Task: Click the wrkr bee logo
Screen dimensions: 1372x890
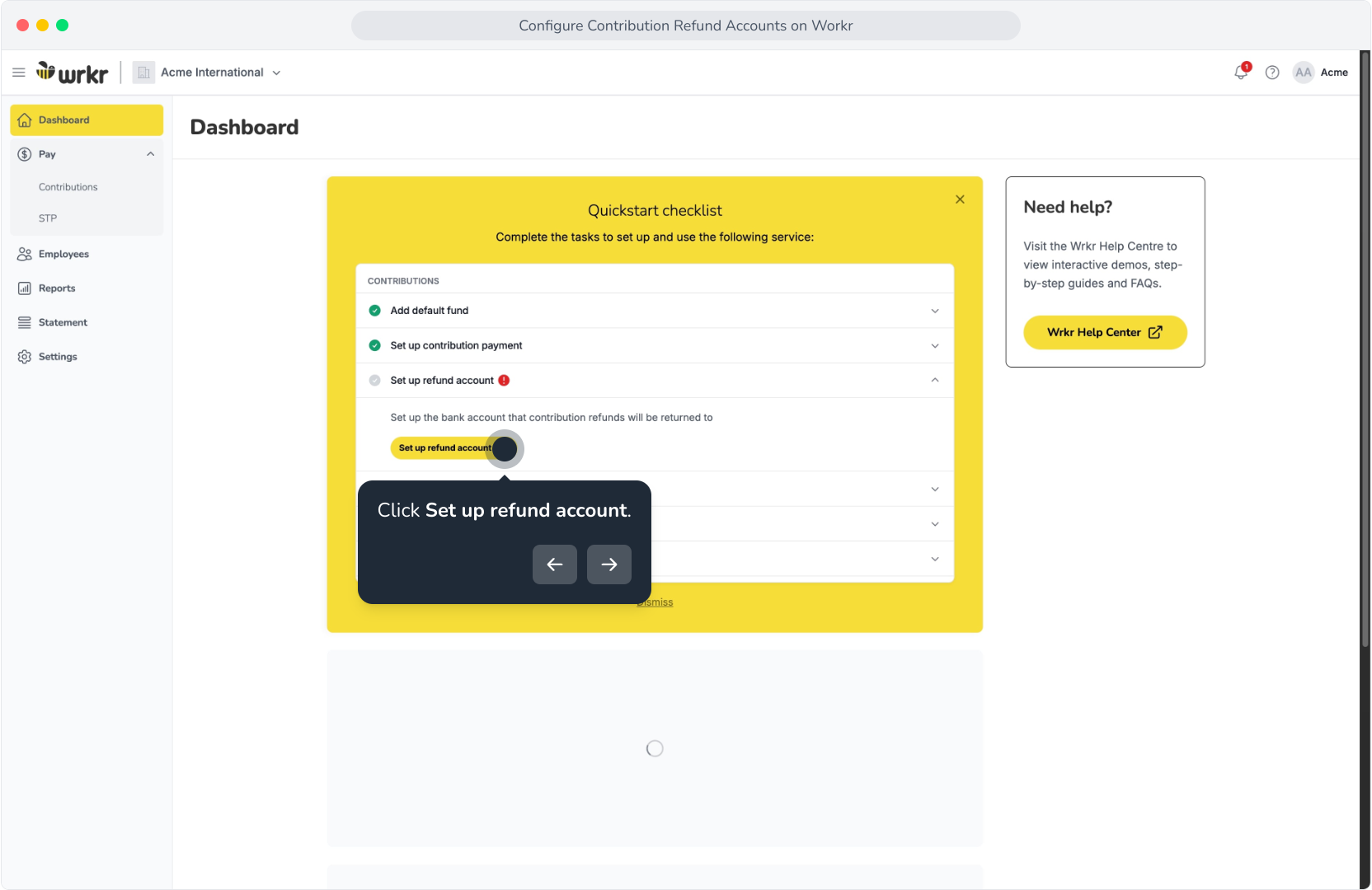Action: [x=72, y=73]
